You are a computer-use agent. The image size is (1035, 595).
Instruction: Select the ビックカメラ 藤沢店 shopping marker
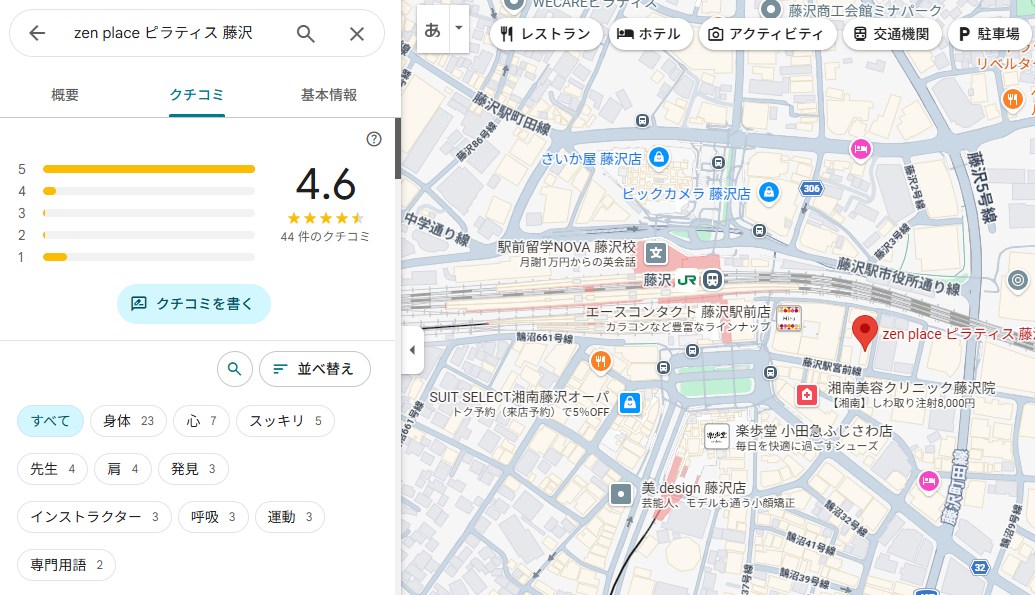click(768, 191)
